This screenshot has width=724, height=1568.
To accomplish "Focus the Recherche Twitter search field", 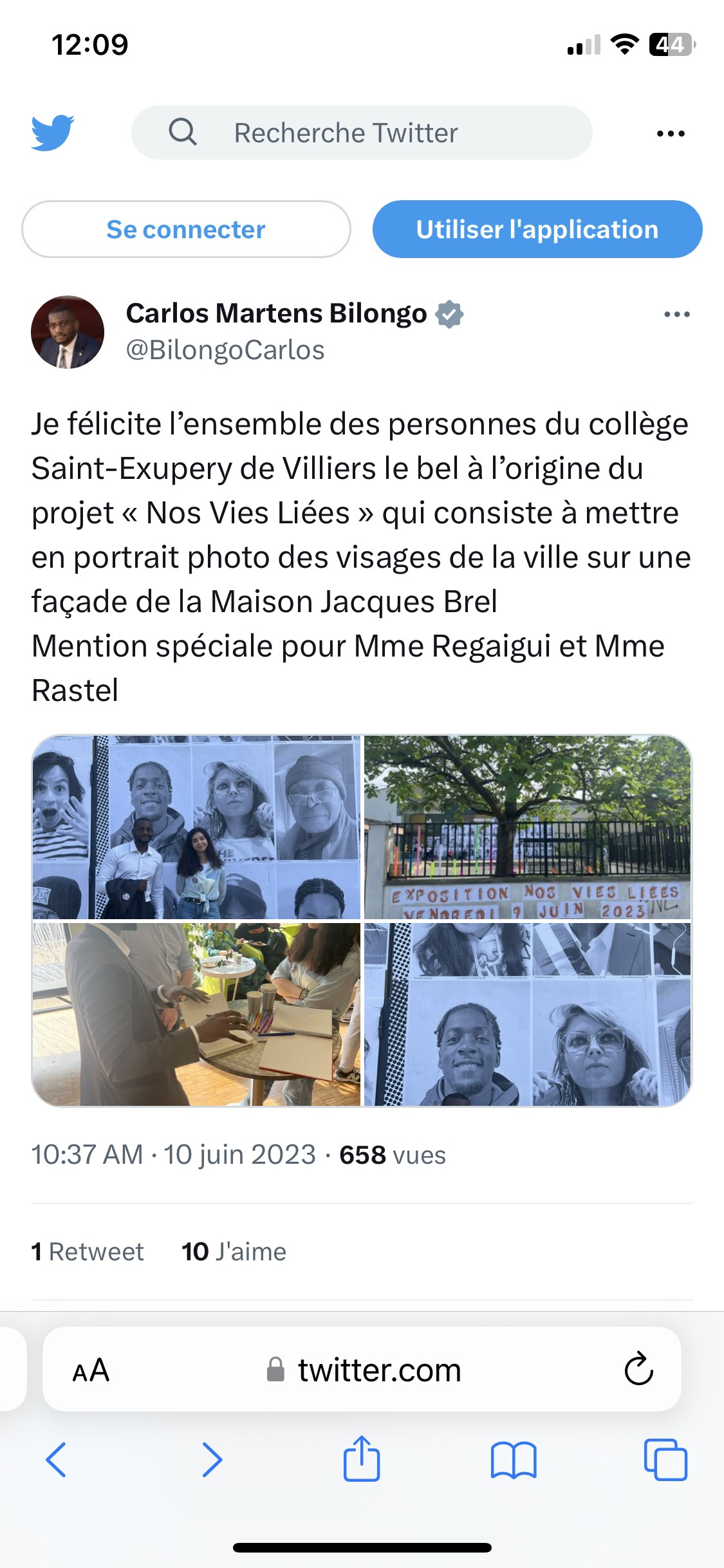I will click(362, 133).
